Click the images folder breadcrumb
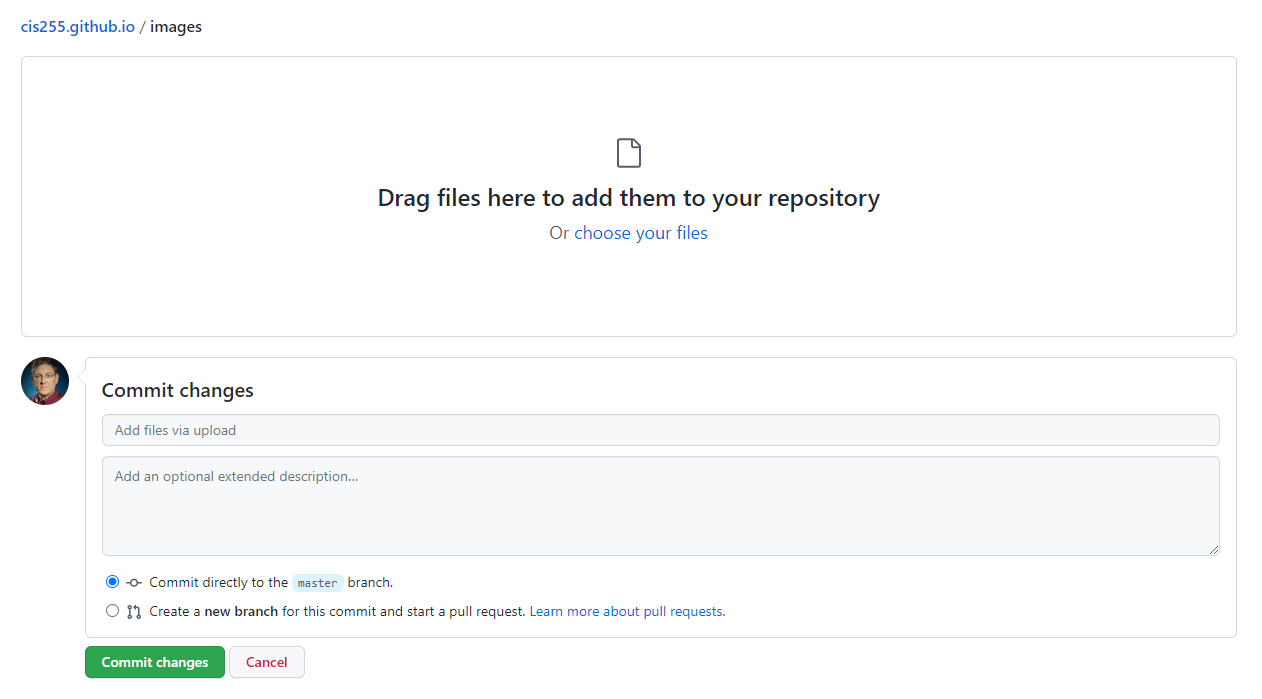Image resolution: width=1262 pixels, height=699 pixels. pyautogui.click(x=176, y=27)
